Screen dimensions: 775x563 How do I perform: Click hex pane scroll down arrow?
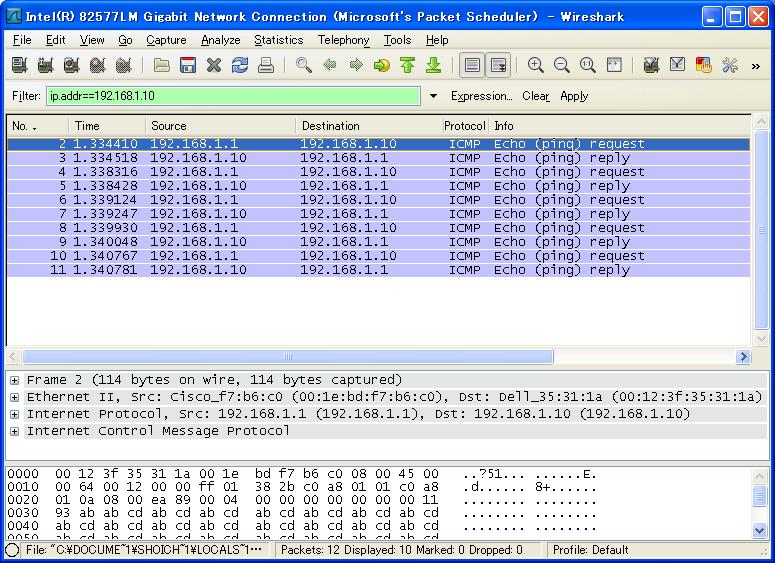point(760,531)
